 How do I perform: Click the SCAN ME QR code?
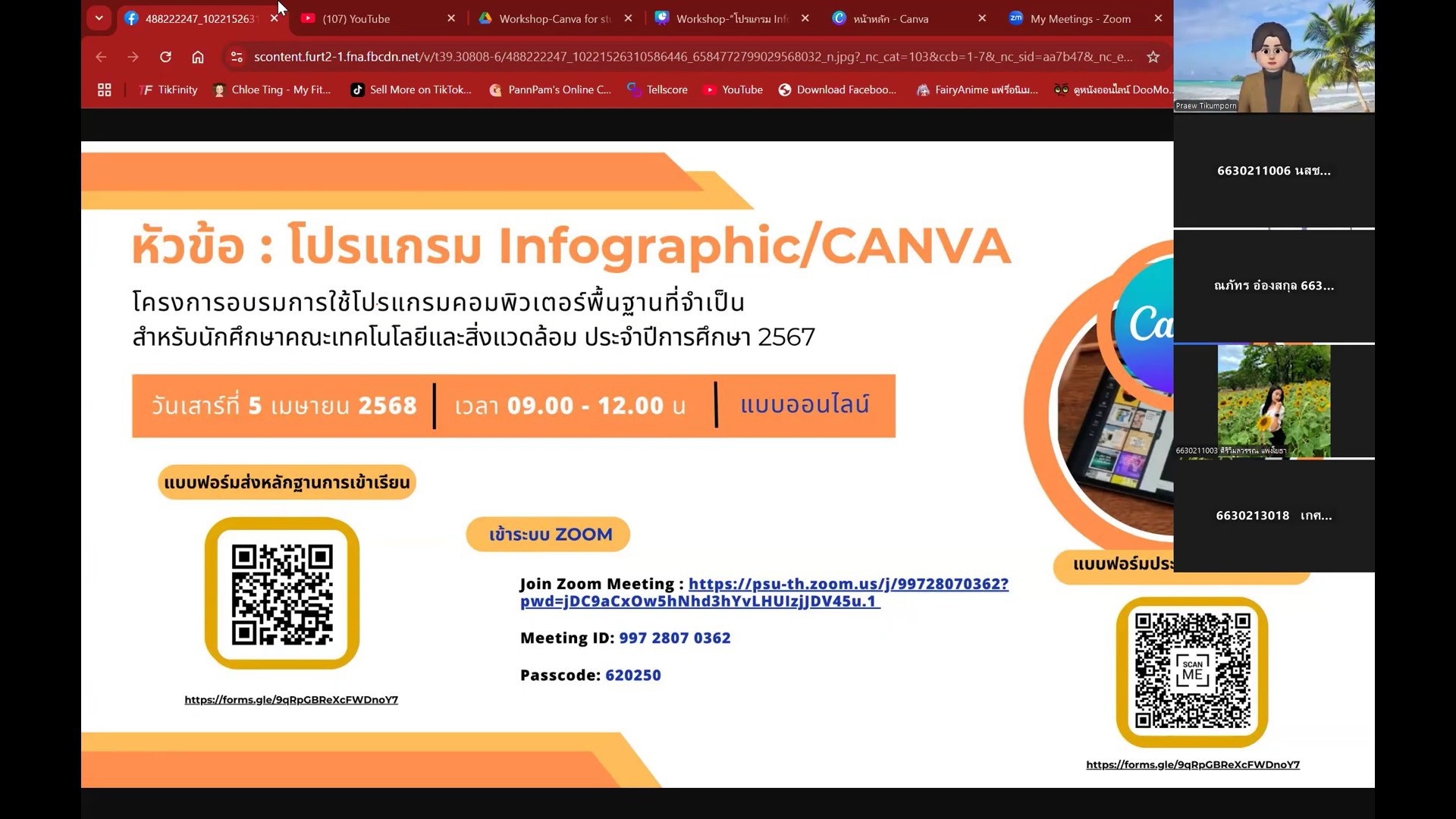click(1192, 672)
